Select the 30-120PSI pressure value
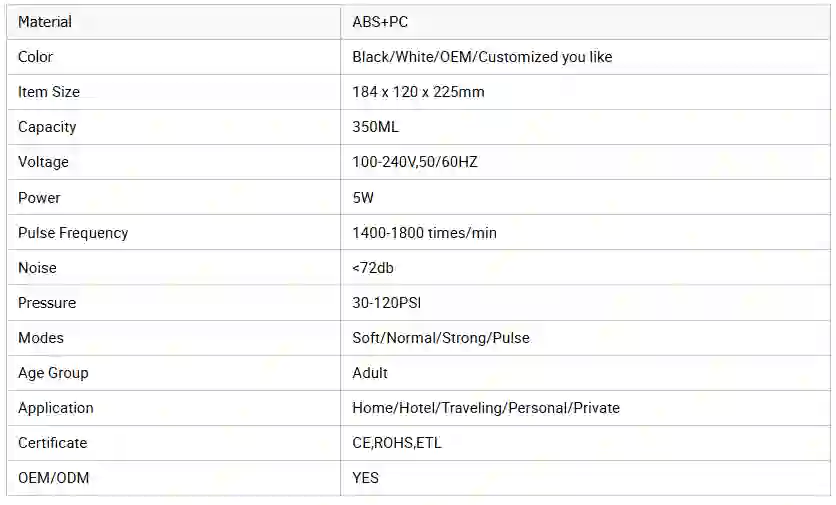Viewport: 836px width, 505px height. point(387,303)
